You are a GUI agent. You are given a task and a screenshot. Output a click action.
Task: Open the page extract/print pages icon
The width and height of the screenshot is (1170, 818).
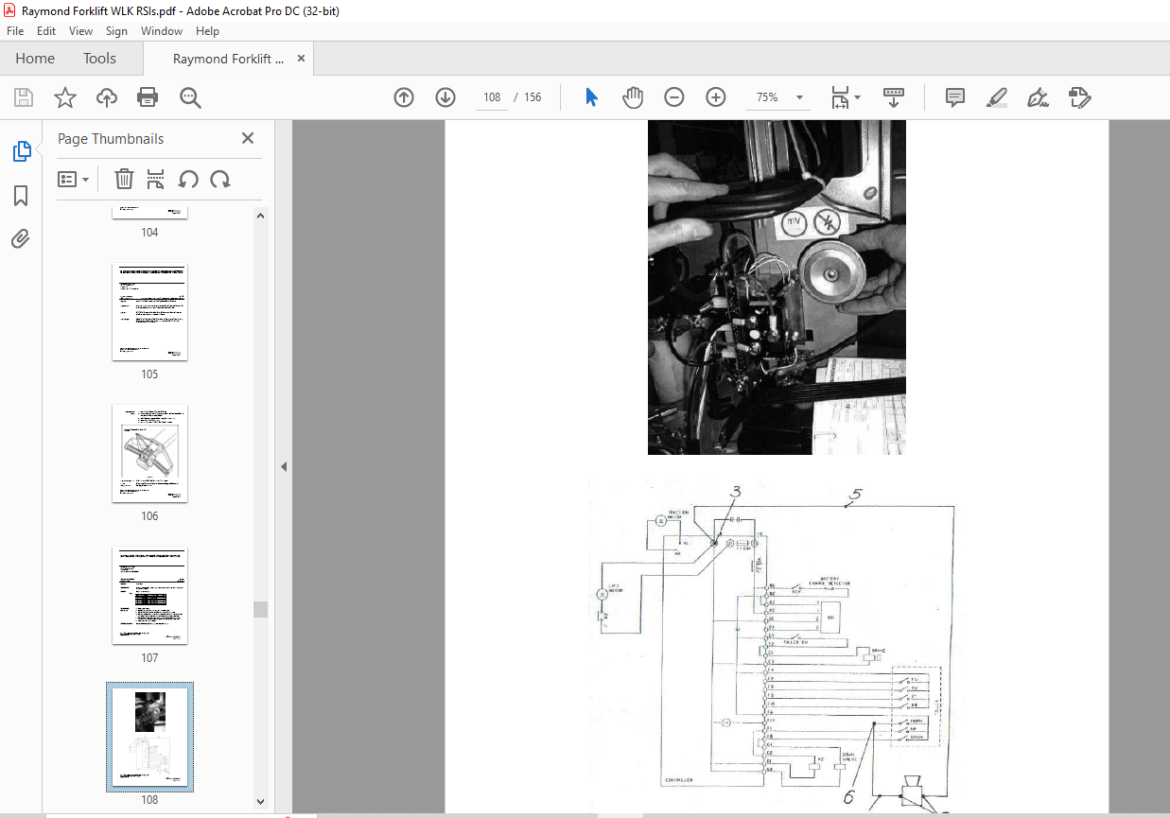pos(155,179)
